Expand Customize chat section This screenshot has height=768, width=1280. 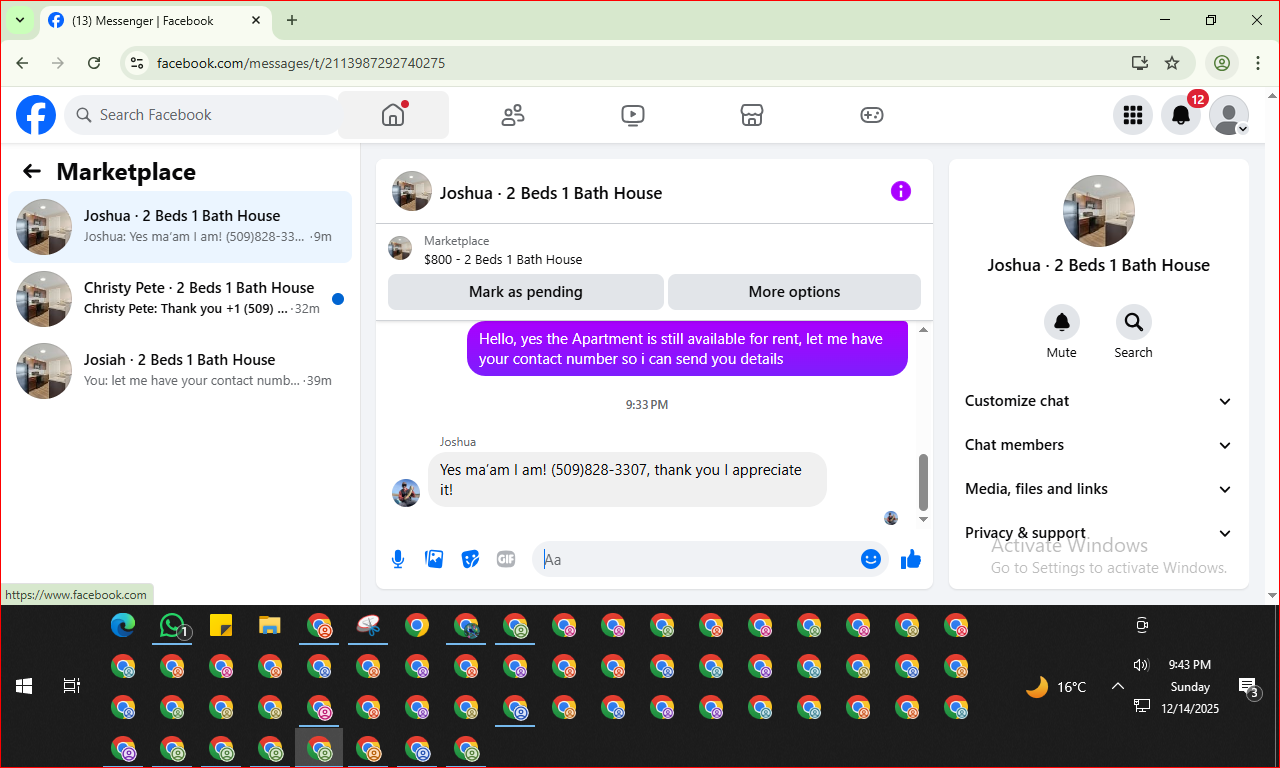(1098, 401)
